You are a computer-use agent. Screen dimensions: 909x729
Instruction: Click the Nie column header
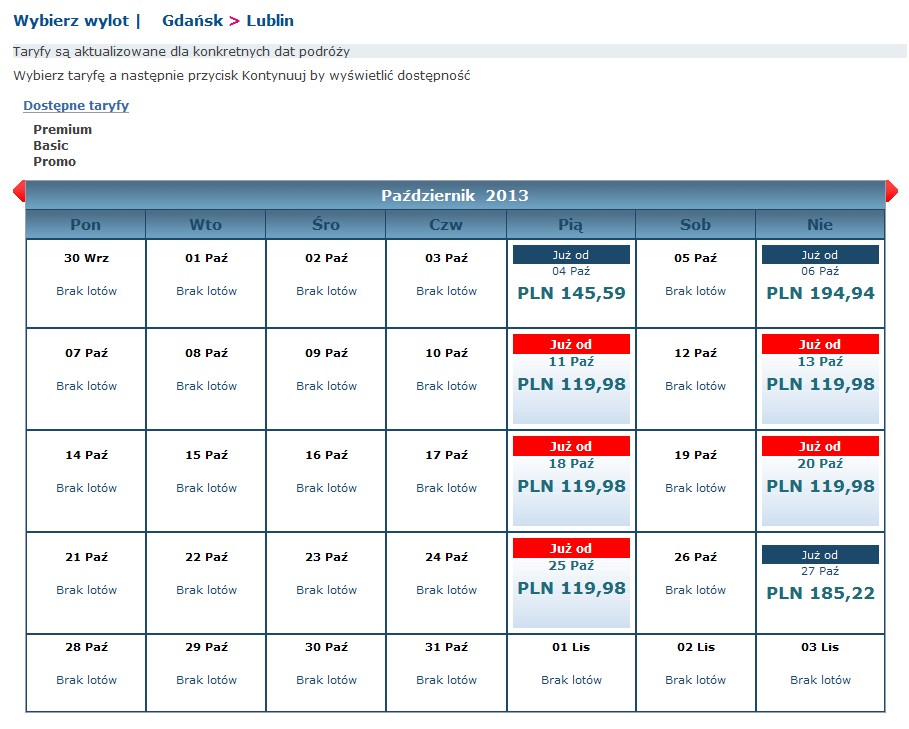tap(820, 224)
